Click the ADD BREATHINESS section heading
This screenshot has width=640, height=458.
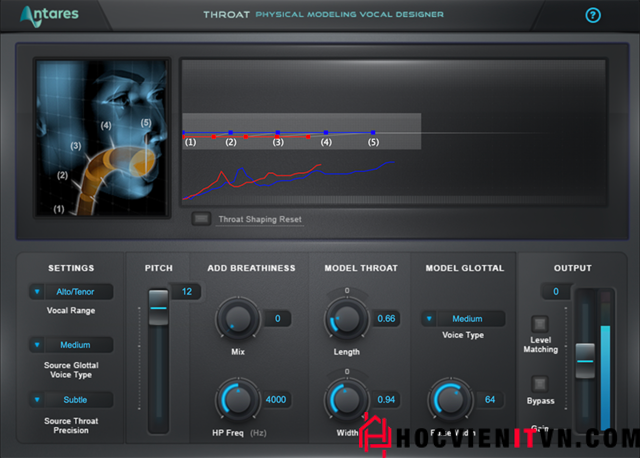251,268
